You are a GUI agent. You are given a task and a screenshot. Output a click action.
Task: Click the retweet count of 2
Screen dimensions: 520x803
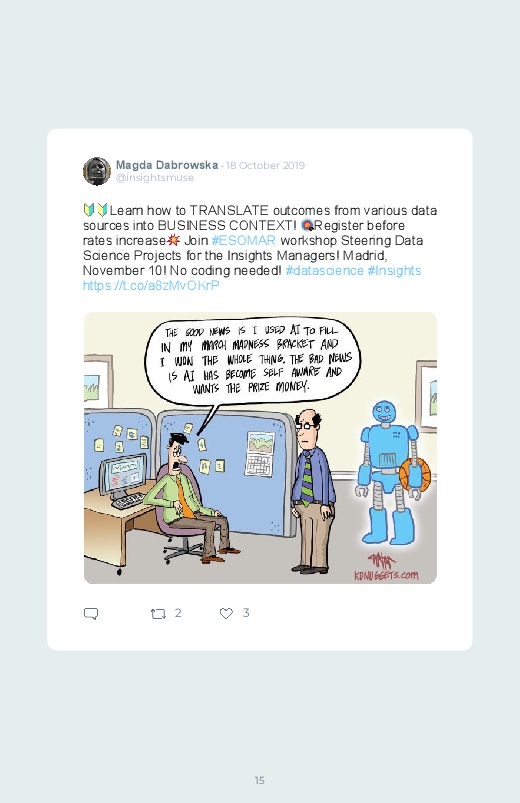[x=178, y=613]
